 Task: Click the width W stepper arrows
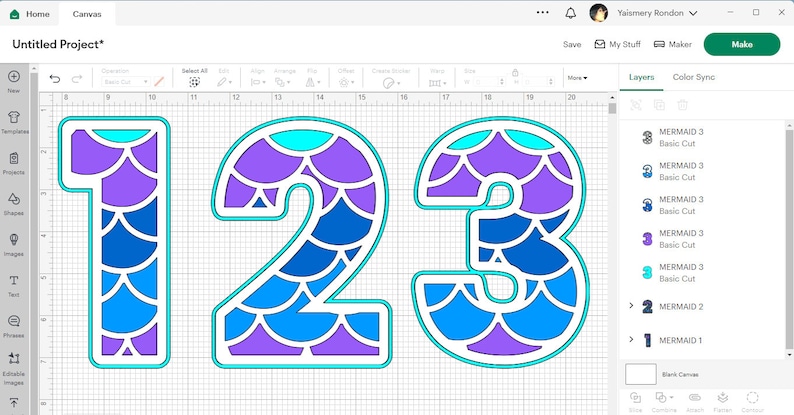coord(502,81)
